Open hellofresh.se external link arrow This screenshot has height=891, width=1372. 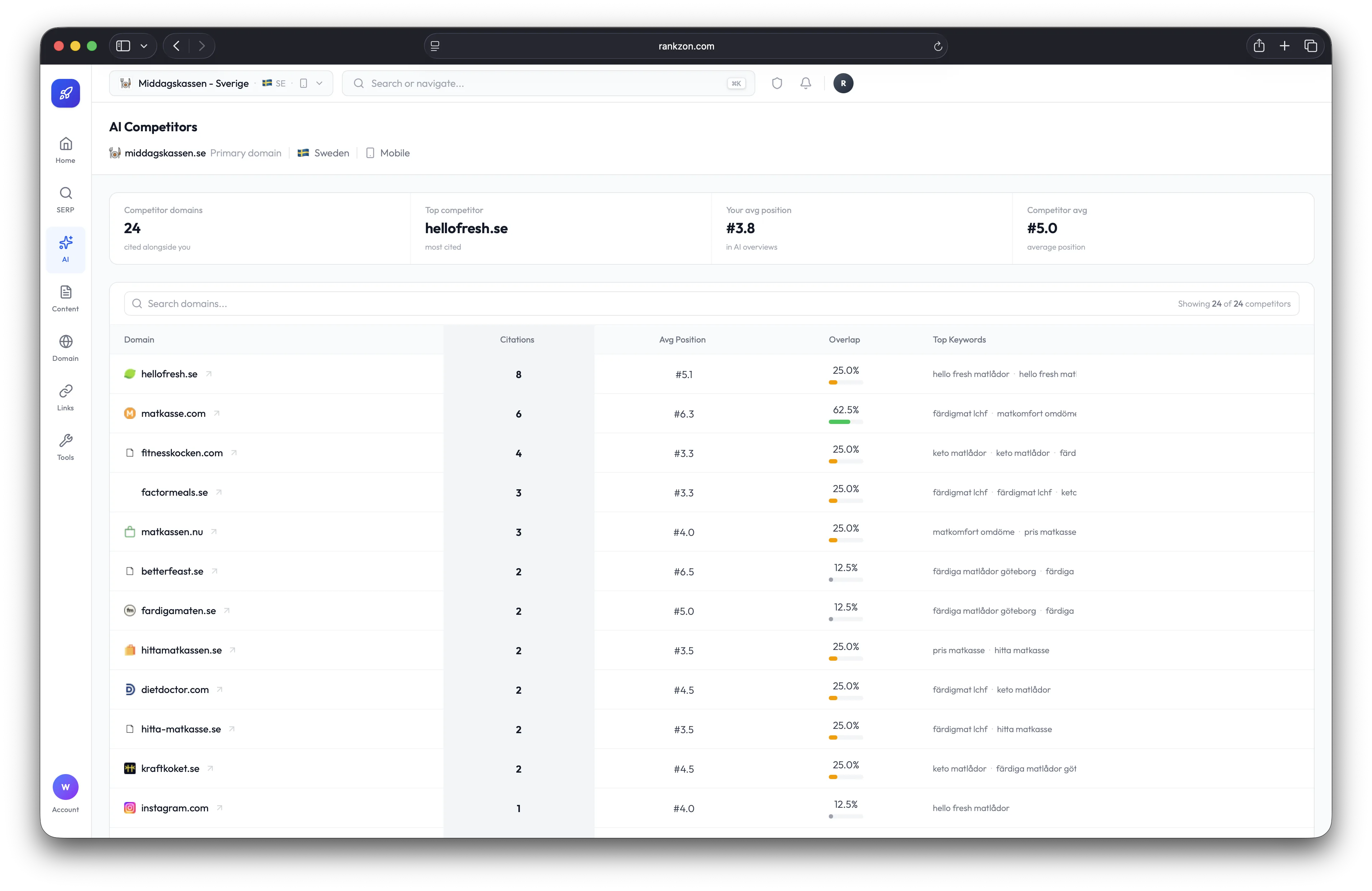coord(209,374)
